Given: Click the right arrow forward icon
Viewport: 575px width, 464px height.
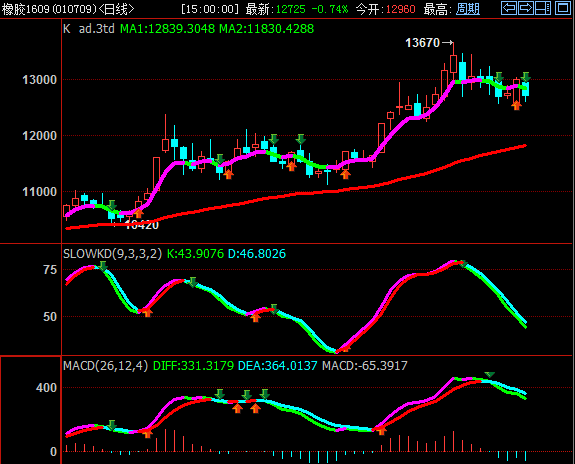Looking at the screenshot, I should click(x=526, y=8).
